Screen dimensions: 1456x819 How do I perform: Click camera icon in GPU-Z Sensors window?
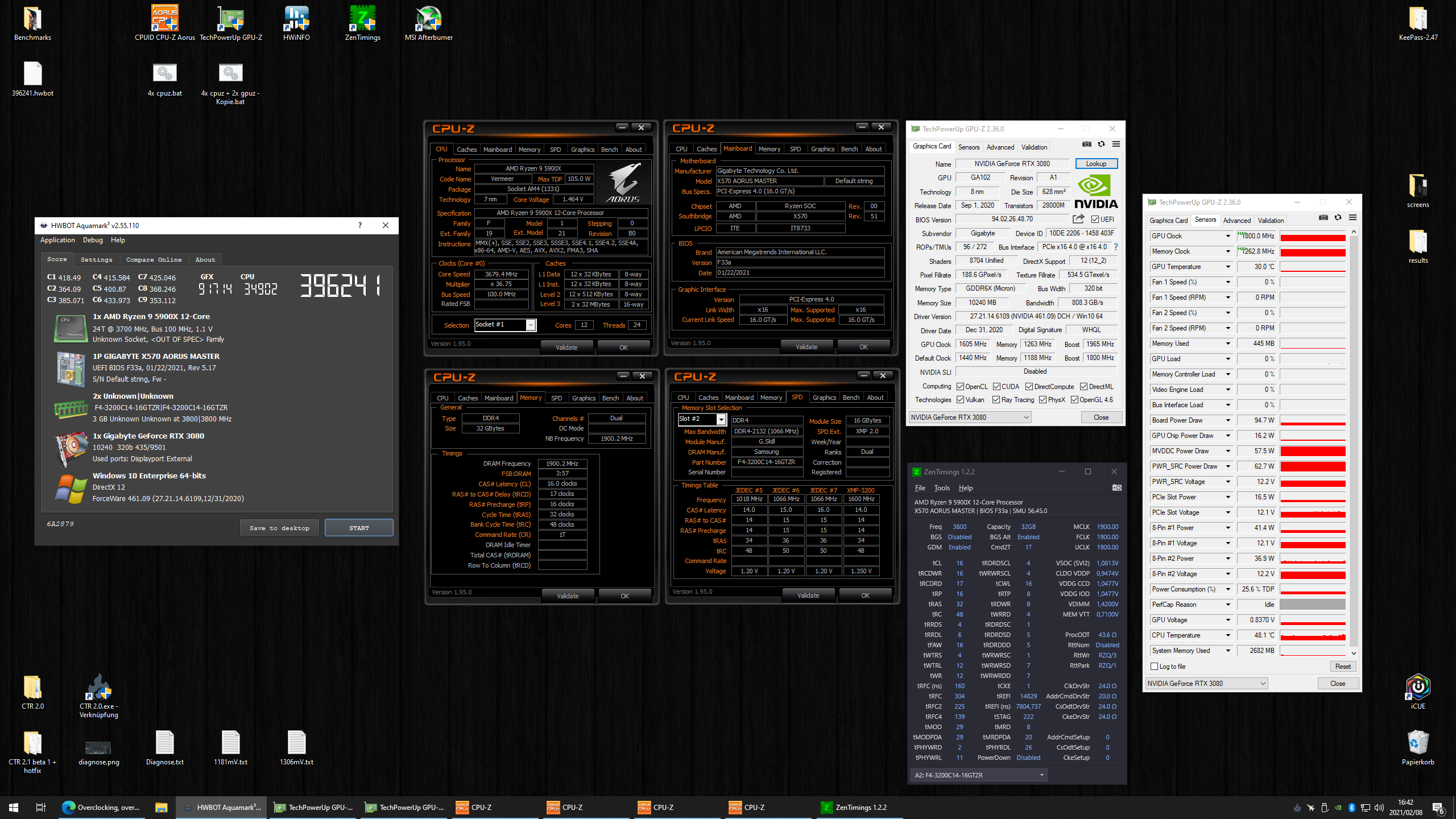tap(1323, 218)
